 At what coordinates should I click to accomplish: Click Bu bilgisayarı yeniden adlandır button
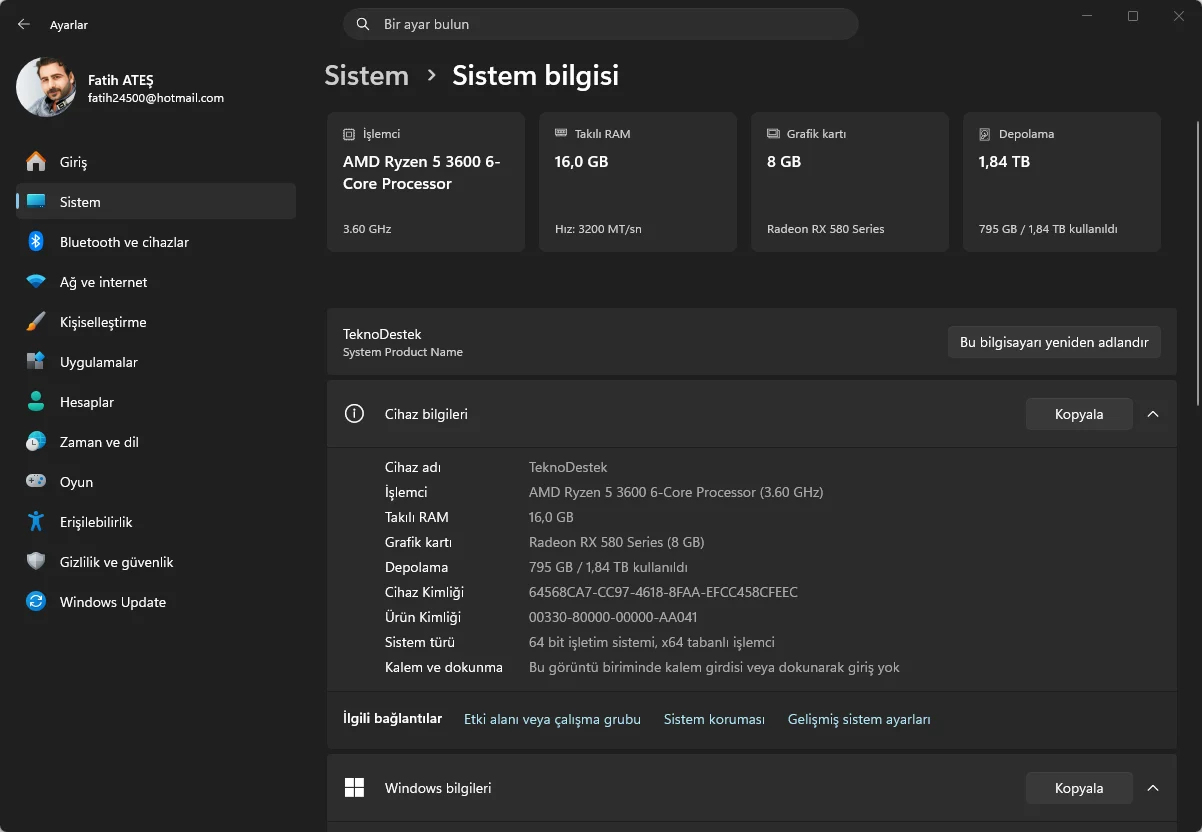[1054, 342]
